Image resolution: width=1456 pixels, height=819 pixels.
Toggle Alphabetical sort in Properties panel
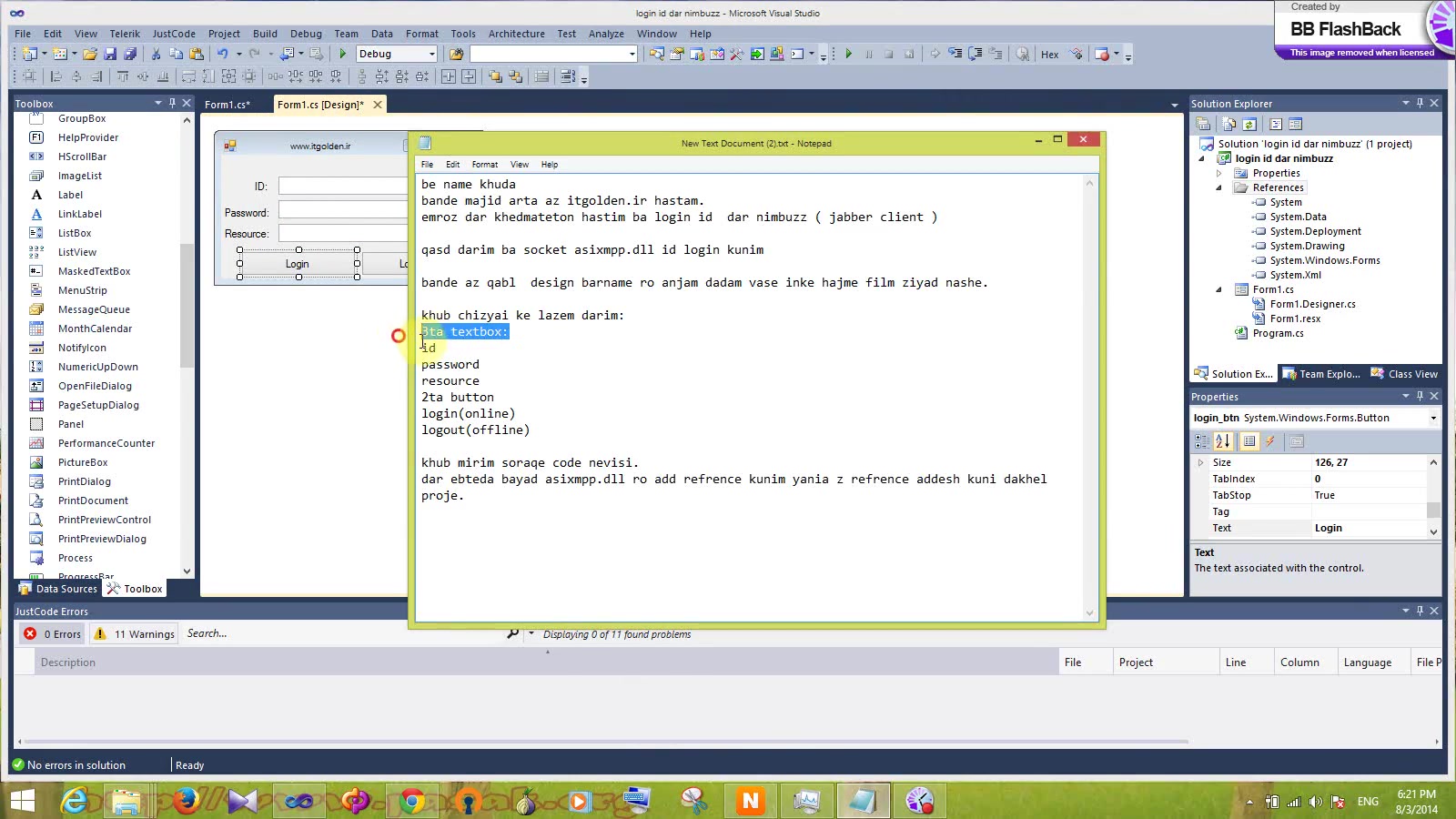tap(1223, 441)
